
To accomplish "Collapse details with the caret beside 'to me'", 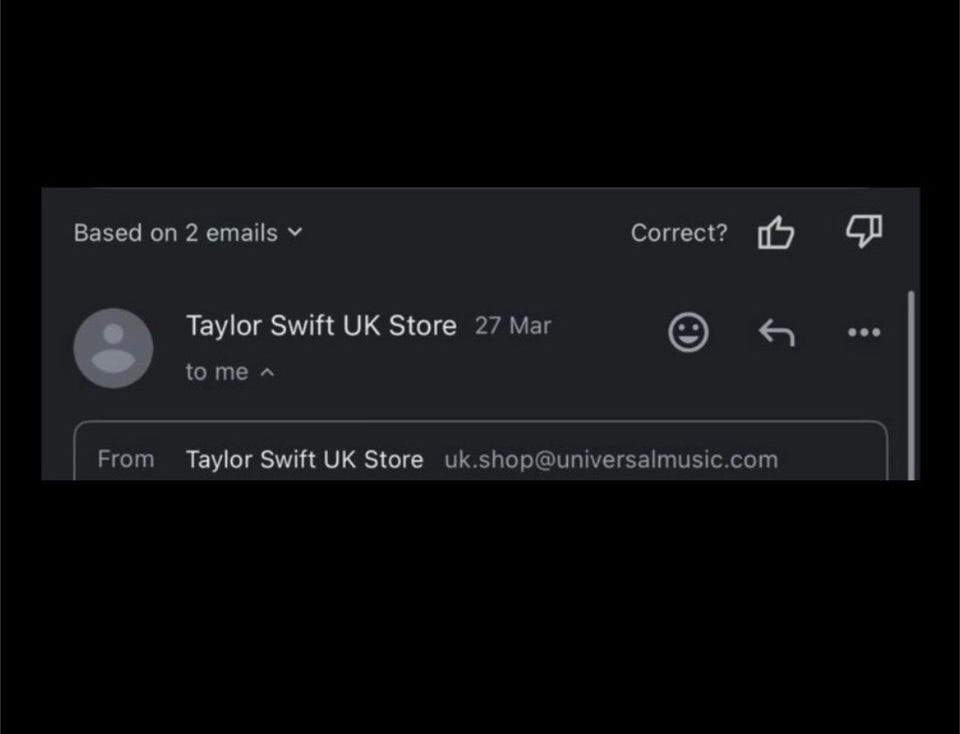I will tap(267, 372).
